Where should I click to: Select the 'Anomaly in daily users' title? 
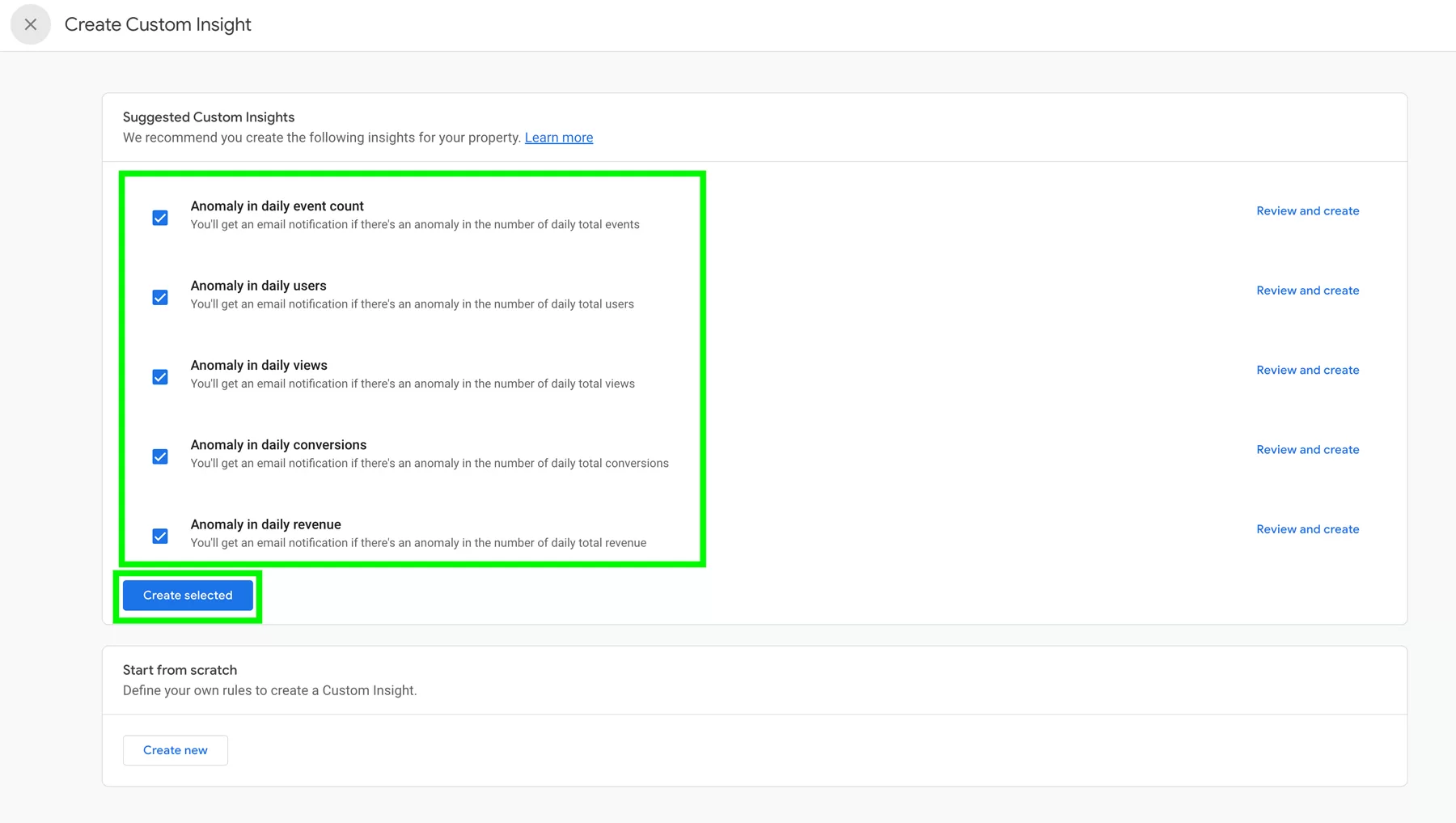[x=259, y=286]
